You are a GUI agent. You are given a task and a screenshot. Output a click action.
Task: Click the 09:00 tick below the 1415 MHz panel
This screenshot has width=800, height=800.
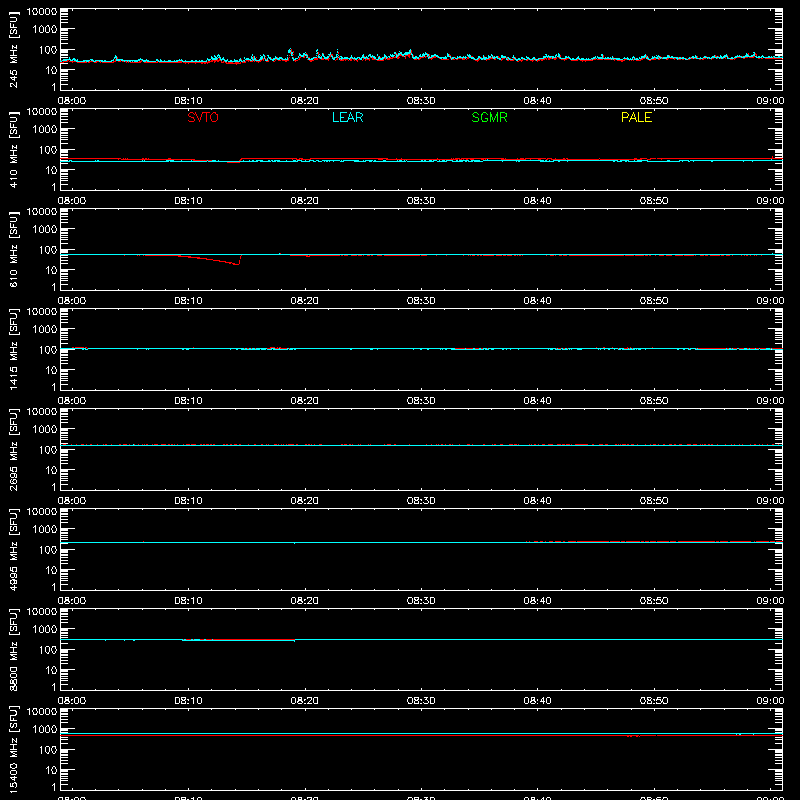coord(770,401)
